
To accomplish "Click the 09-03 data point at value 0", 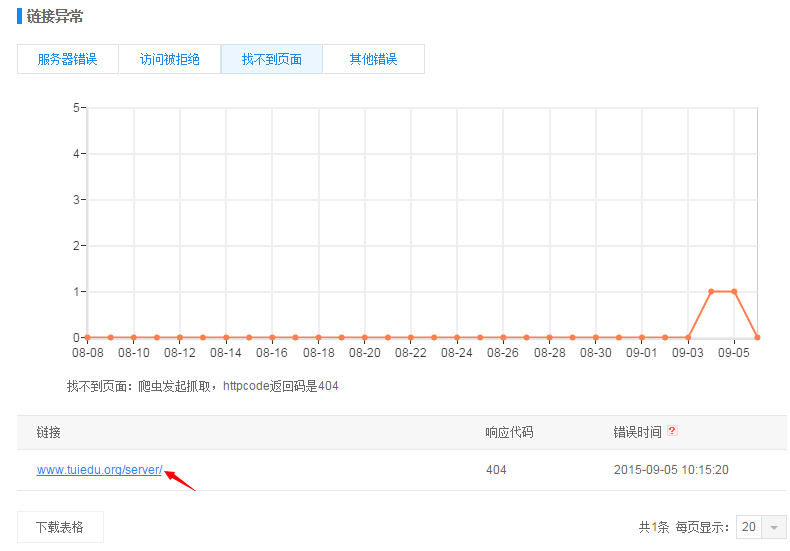I will [x=688, y=337].
